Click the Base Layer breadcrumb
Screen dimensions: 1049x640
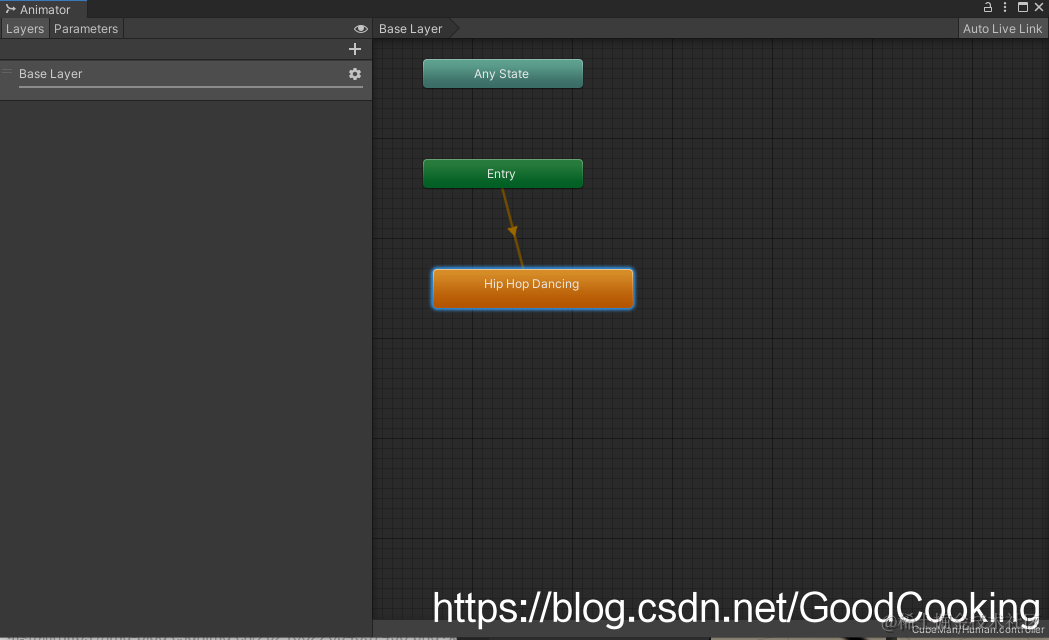[x=410, y=28]
